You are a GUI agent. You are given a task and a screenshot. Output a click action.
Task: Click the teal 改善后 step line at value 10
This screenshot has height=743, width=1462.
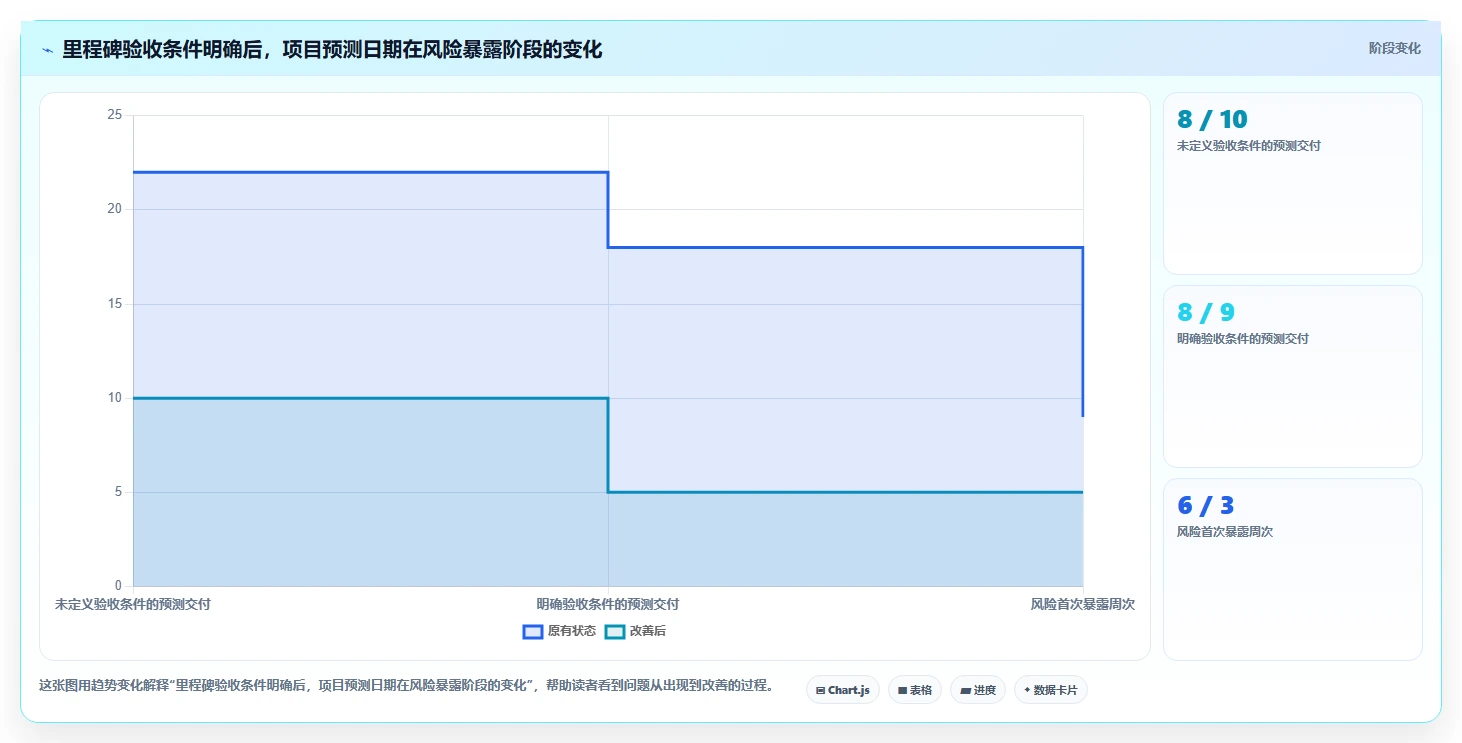tap(370, 398)
